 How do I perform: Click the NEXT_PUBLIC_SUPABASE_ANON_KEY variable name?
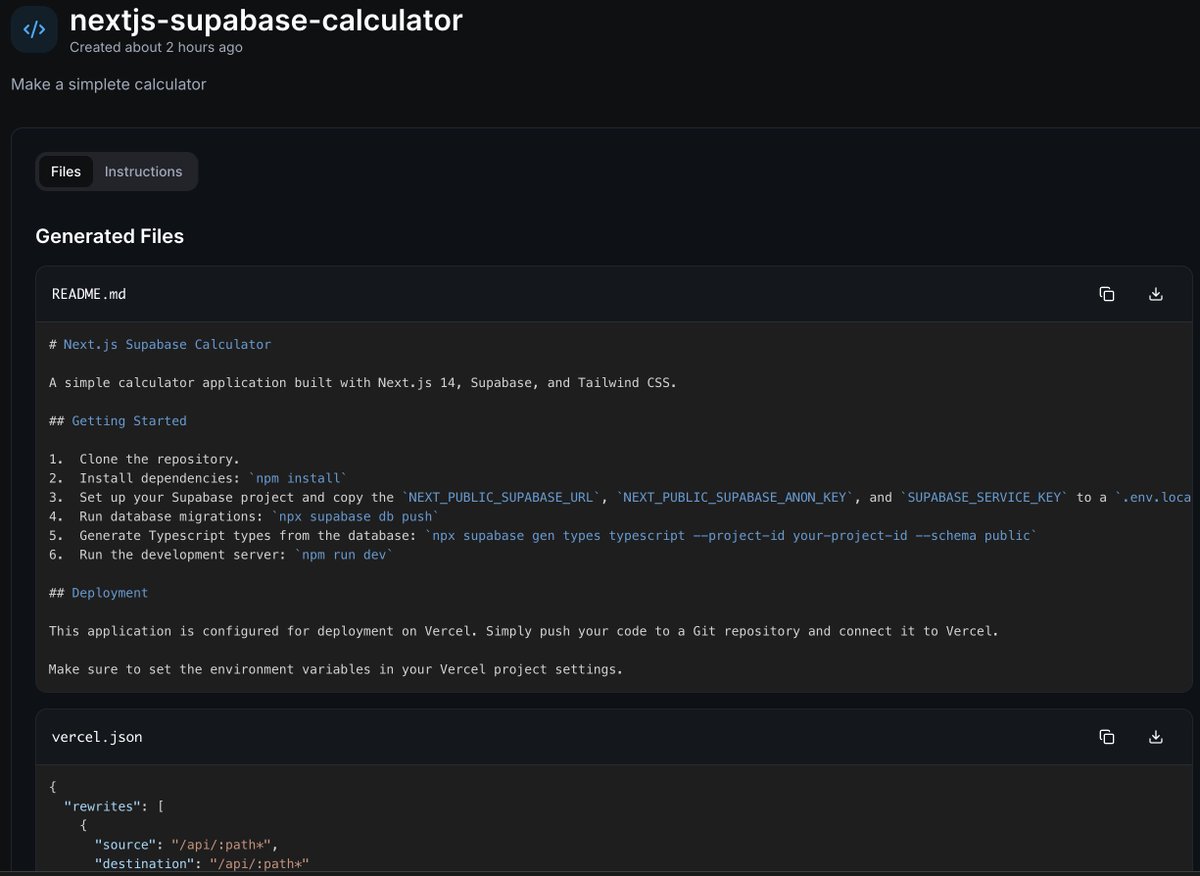pos(736,497)
